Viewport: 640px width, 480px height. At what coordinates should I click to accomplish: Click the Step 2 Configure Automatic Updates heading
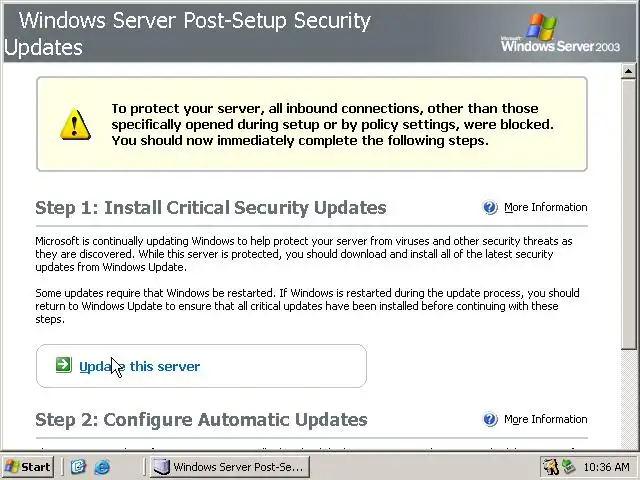201,420
